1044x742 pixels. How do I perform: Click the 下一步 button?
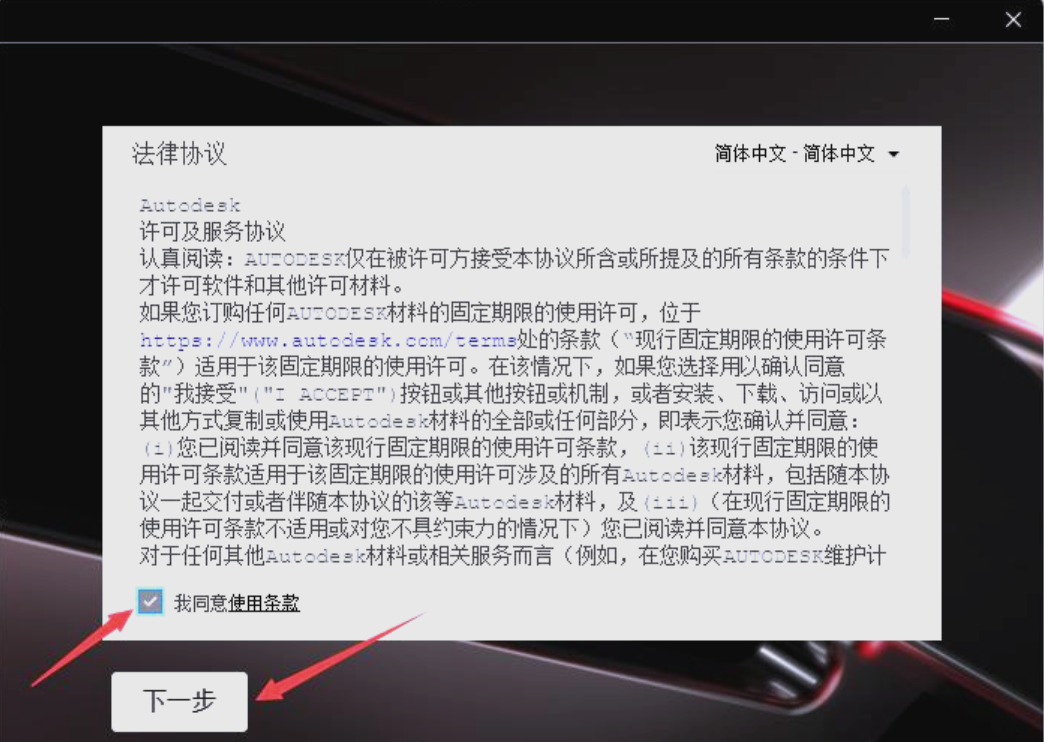pos(180,701)
